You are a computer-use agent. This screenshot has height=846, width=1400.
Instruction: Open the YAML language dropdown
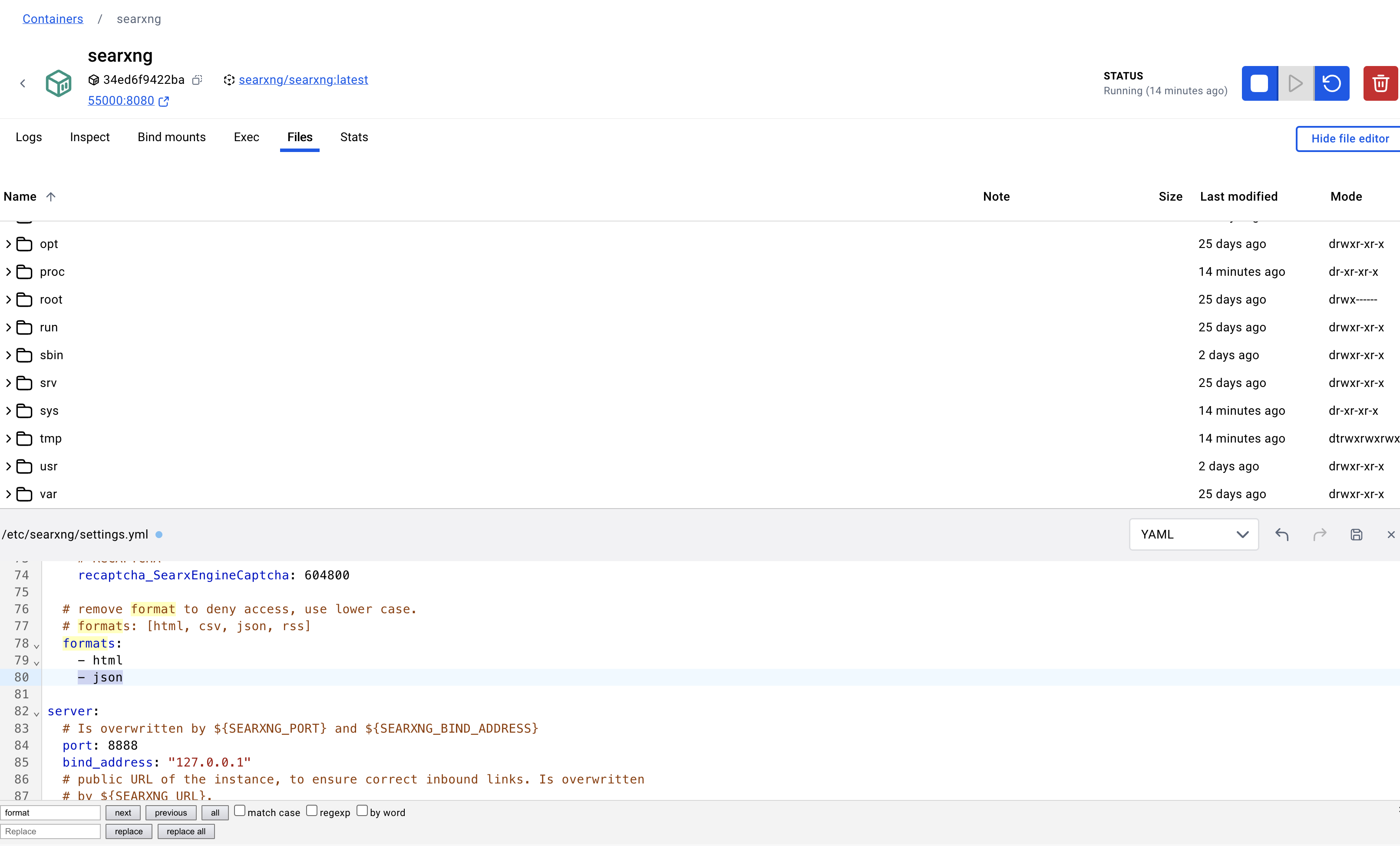click(1193, 535)
